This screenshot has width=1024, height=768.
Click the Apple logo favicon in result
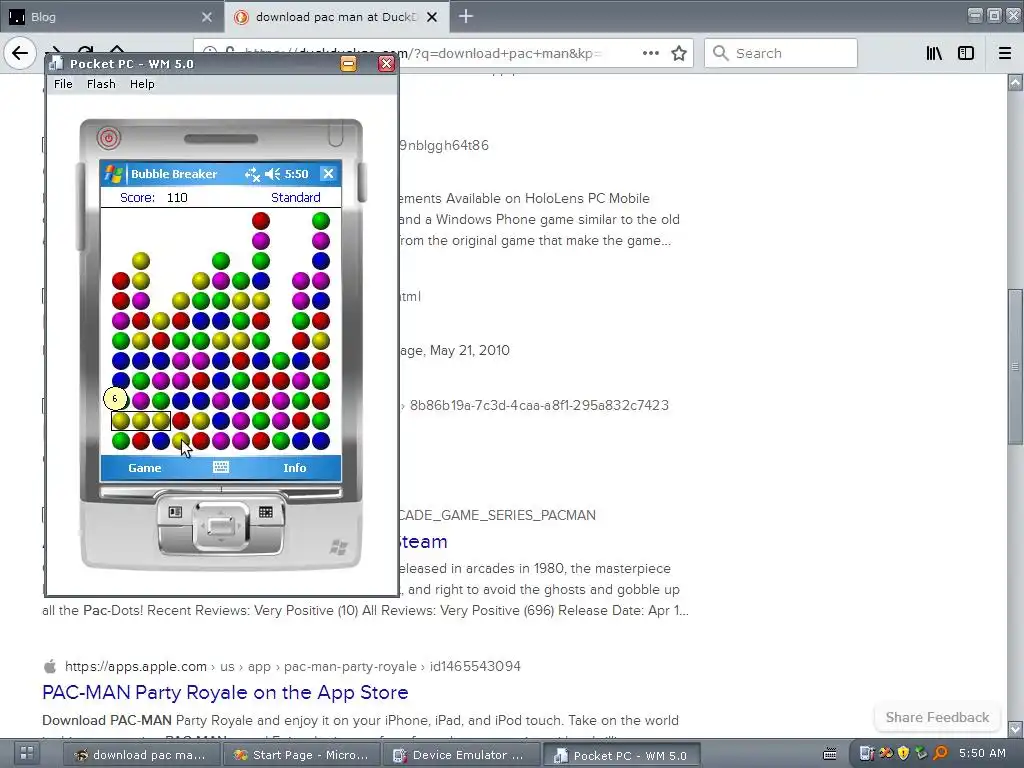pos(50,666)
